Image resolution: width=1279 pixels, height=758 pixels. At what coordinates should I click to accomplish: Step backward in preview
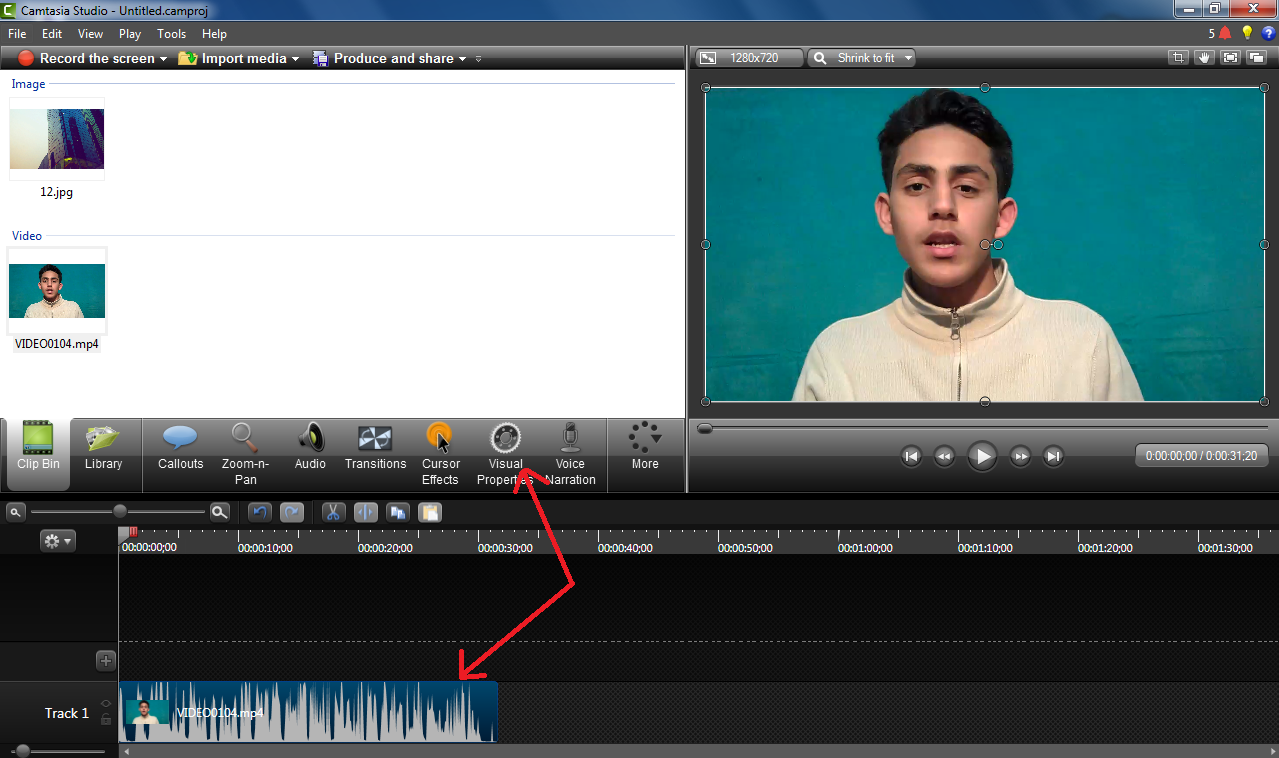944,456
